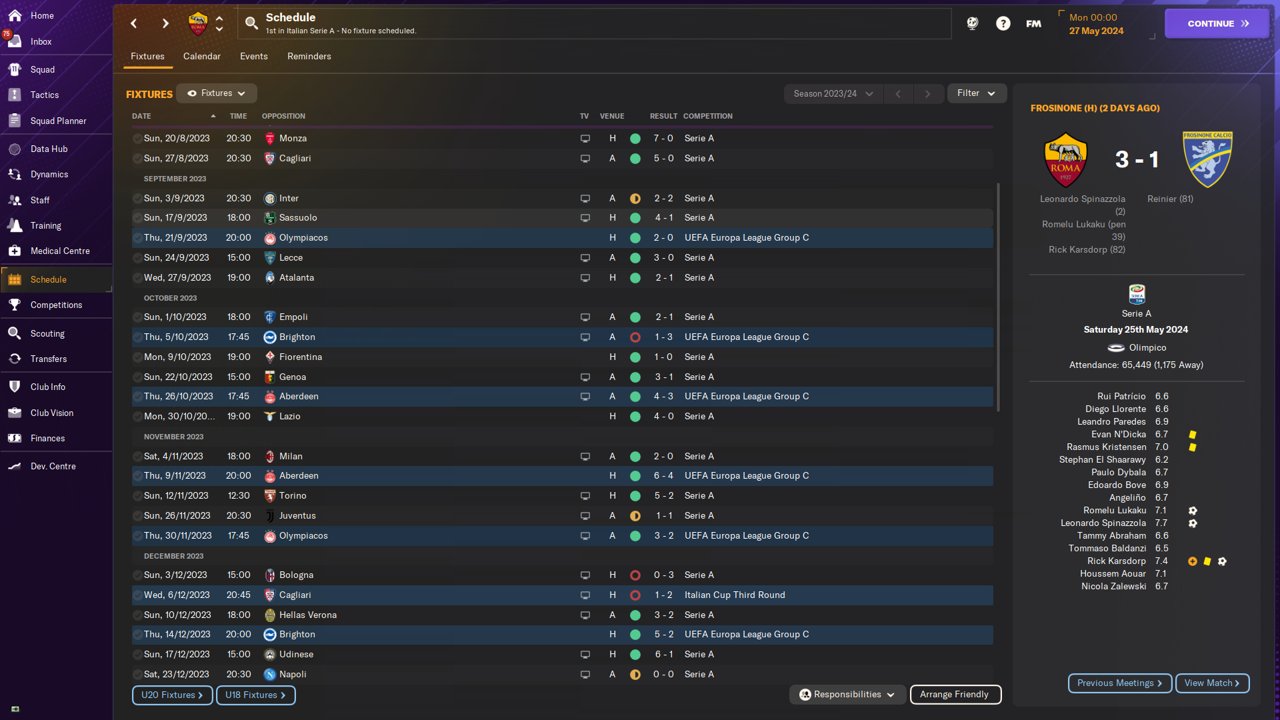Go to the previous season with the left arrow
This screenshot has width=1280, height=720.
point(898,94)
